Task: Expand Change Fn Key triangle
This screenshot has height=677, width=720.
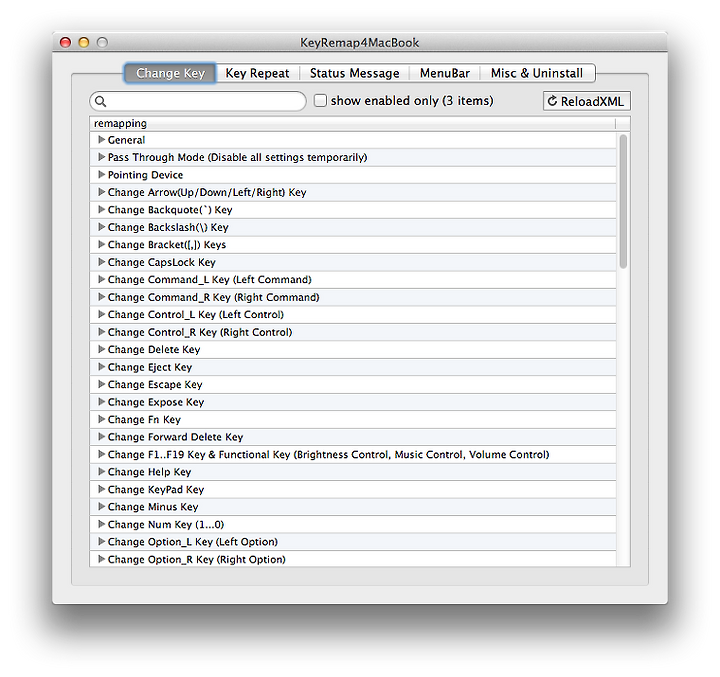Action: click(101, 418)
